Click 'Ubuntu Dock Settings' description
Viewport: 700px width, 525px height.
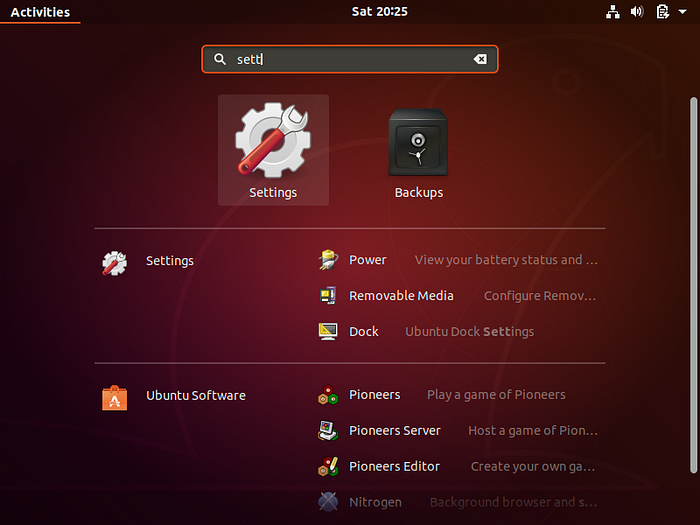click(x=469, y=332)
